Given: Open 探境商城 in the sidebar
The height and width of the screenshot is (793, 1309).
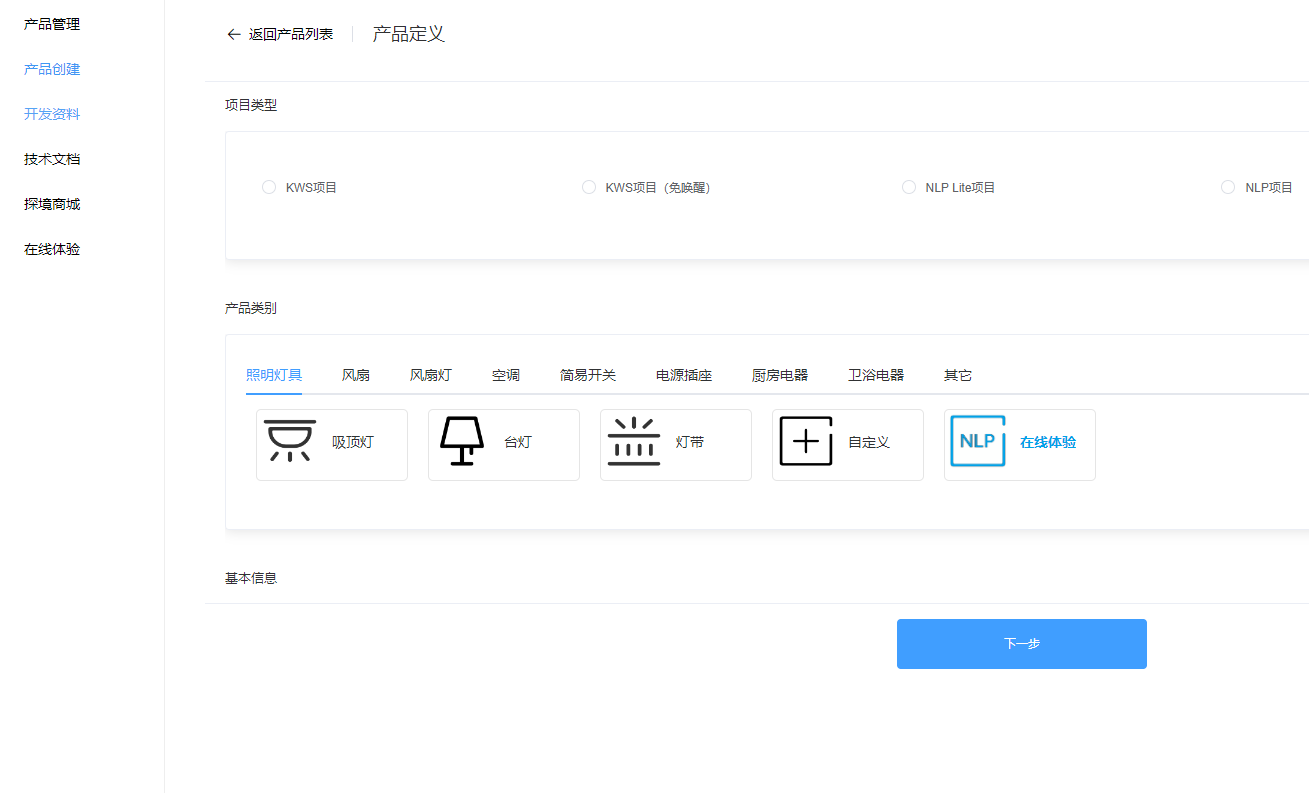Looking at the screenshot, I should click(x=52, y=204).
